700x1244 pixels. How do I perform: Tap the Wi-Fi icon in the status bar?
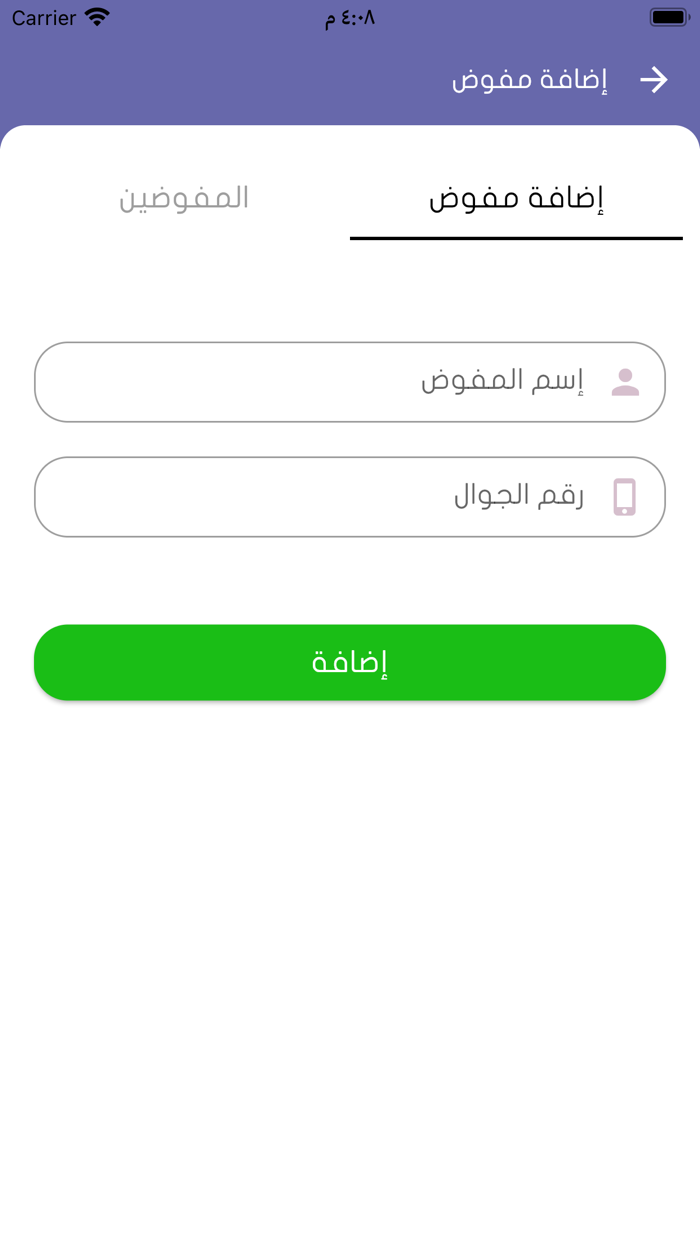96,16
